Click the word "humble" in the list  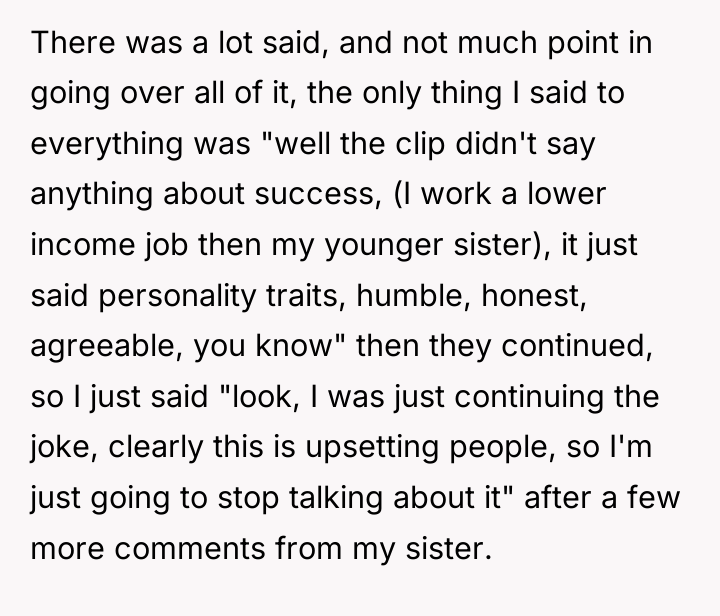(x=410, y=295)
